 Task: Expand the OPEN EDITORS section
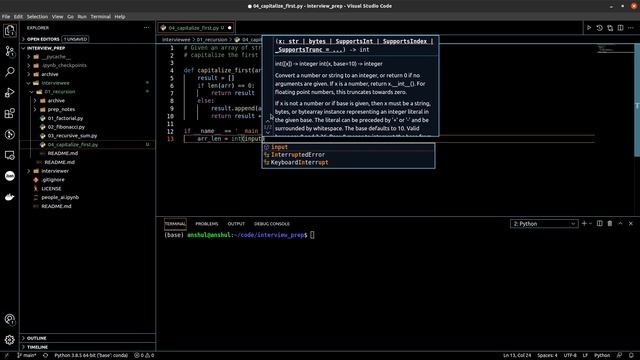[43, 39]
